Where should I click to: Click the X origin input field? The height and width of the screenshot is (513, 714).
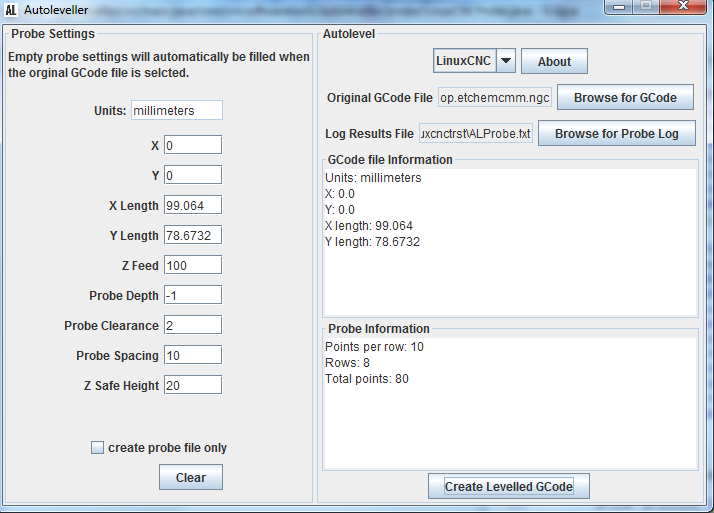click(x=193, y=145)
